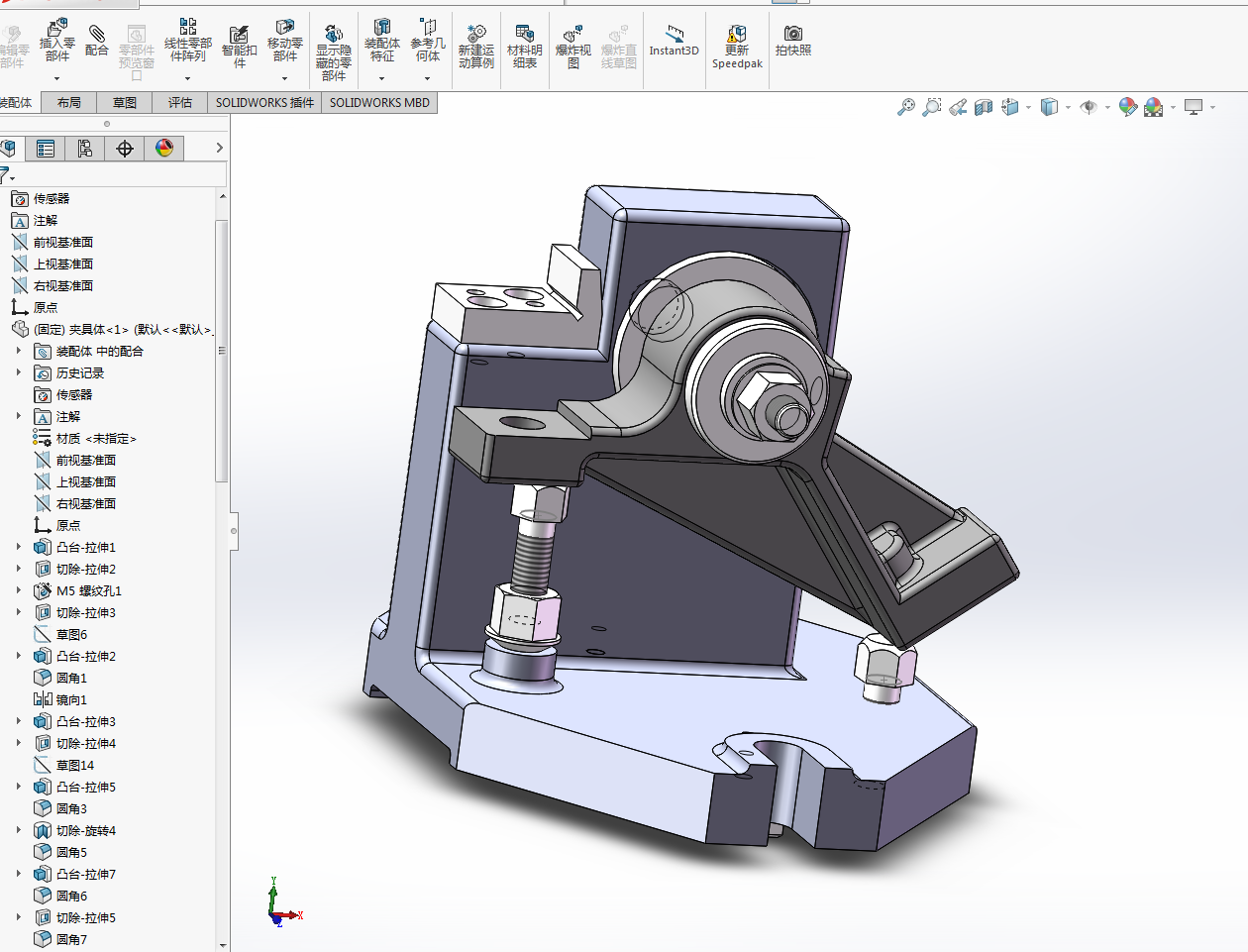1248x952 pixels.
Task: Click Show Hidden Components (显示隐藏的零部件)
Action: pyautogui.click(x=334, y=52)
